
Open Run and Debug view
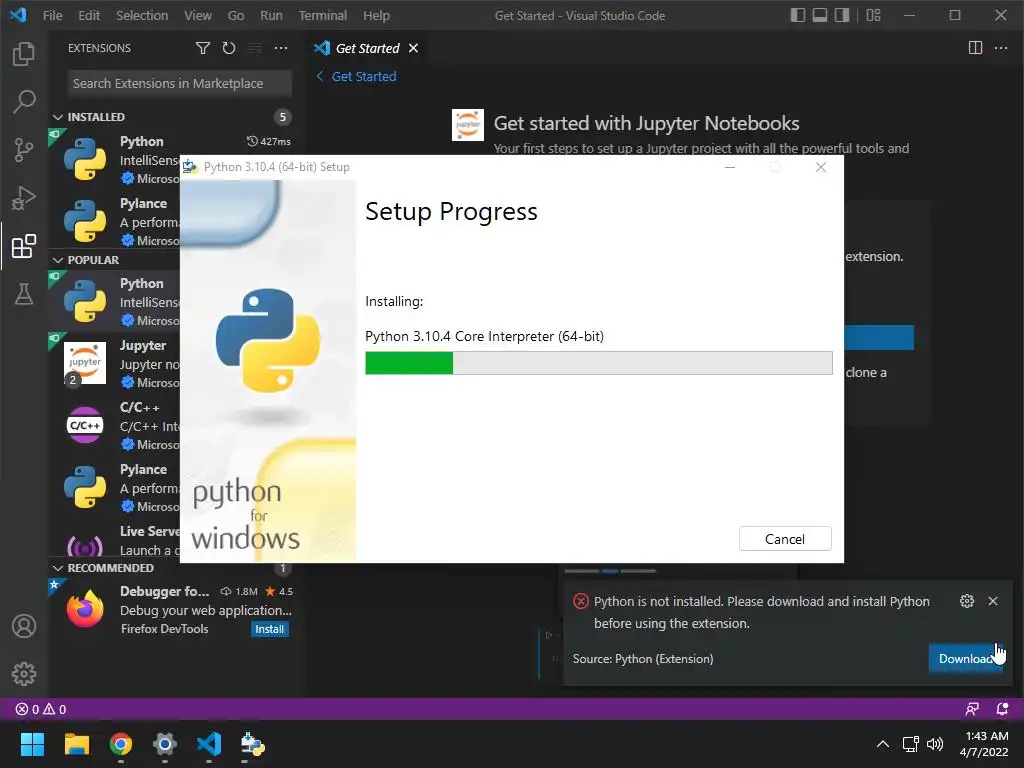24,198
